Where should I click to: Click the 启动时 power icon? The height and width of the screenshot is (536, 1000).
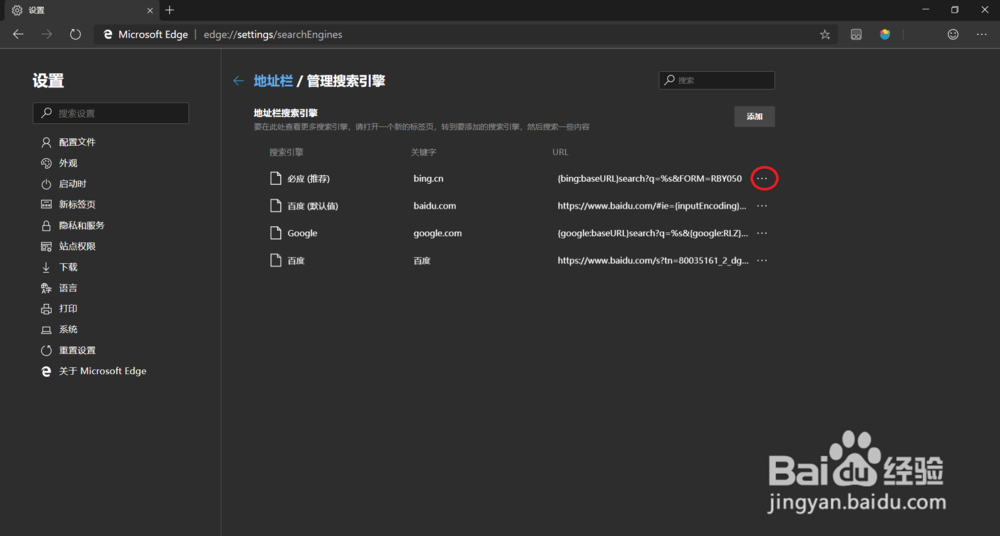(46, 184)
